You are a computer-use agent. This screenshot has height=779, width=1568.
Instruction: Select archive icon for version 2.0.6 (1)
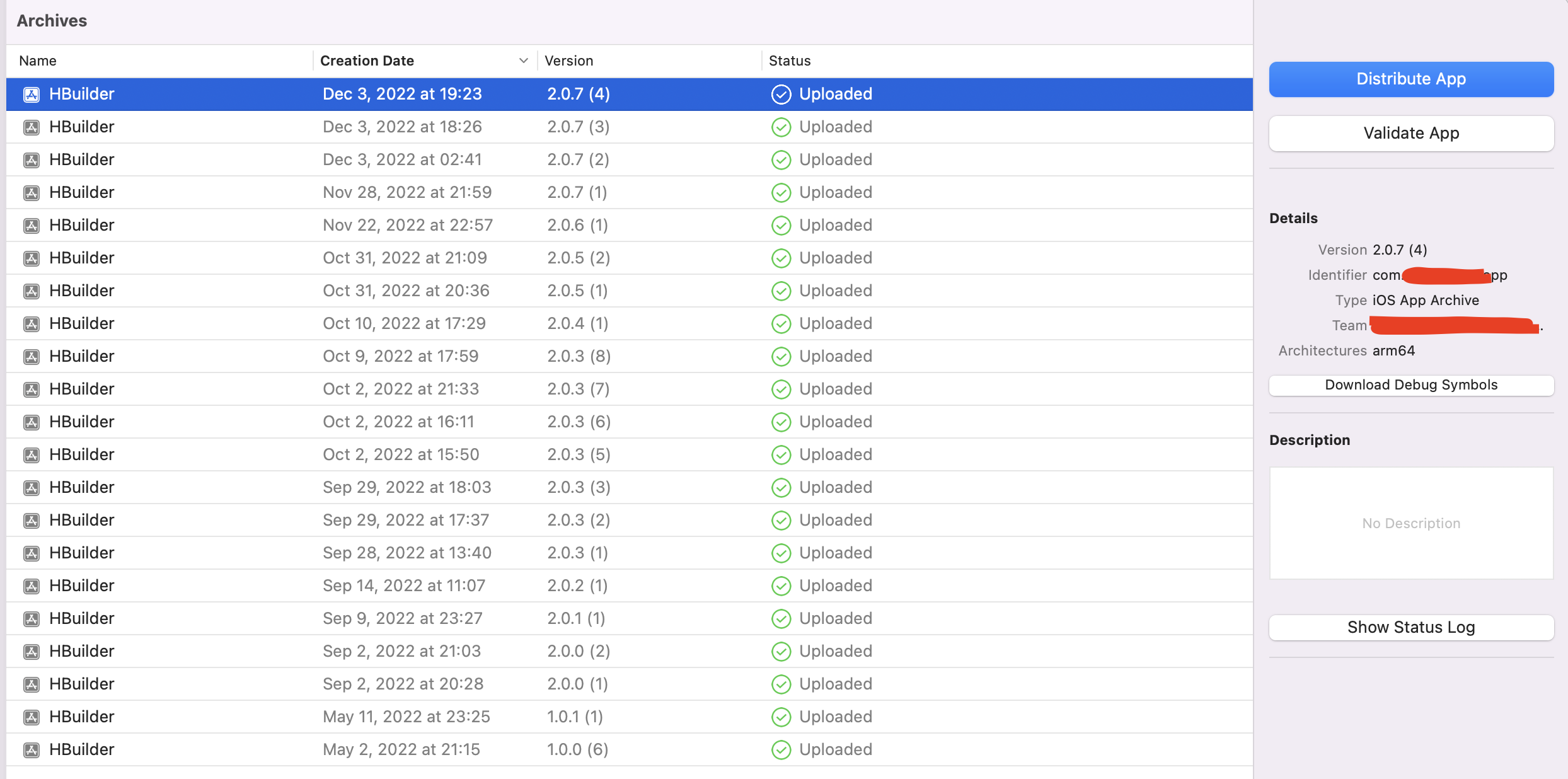32,226
